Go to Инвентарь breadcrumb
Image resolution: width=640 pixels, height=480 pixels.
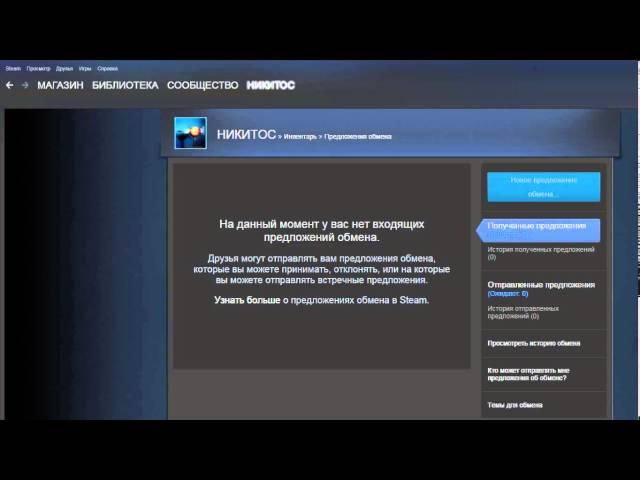300,137
